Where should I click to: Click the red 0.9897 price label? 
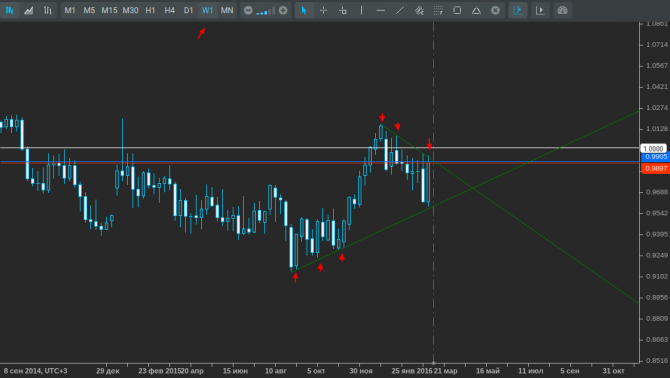[655, 169]
